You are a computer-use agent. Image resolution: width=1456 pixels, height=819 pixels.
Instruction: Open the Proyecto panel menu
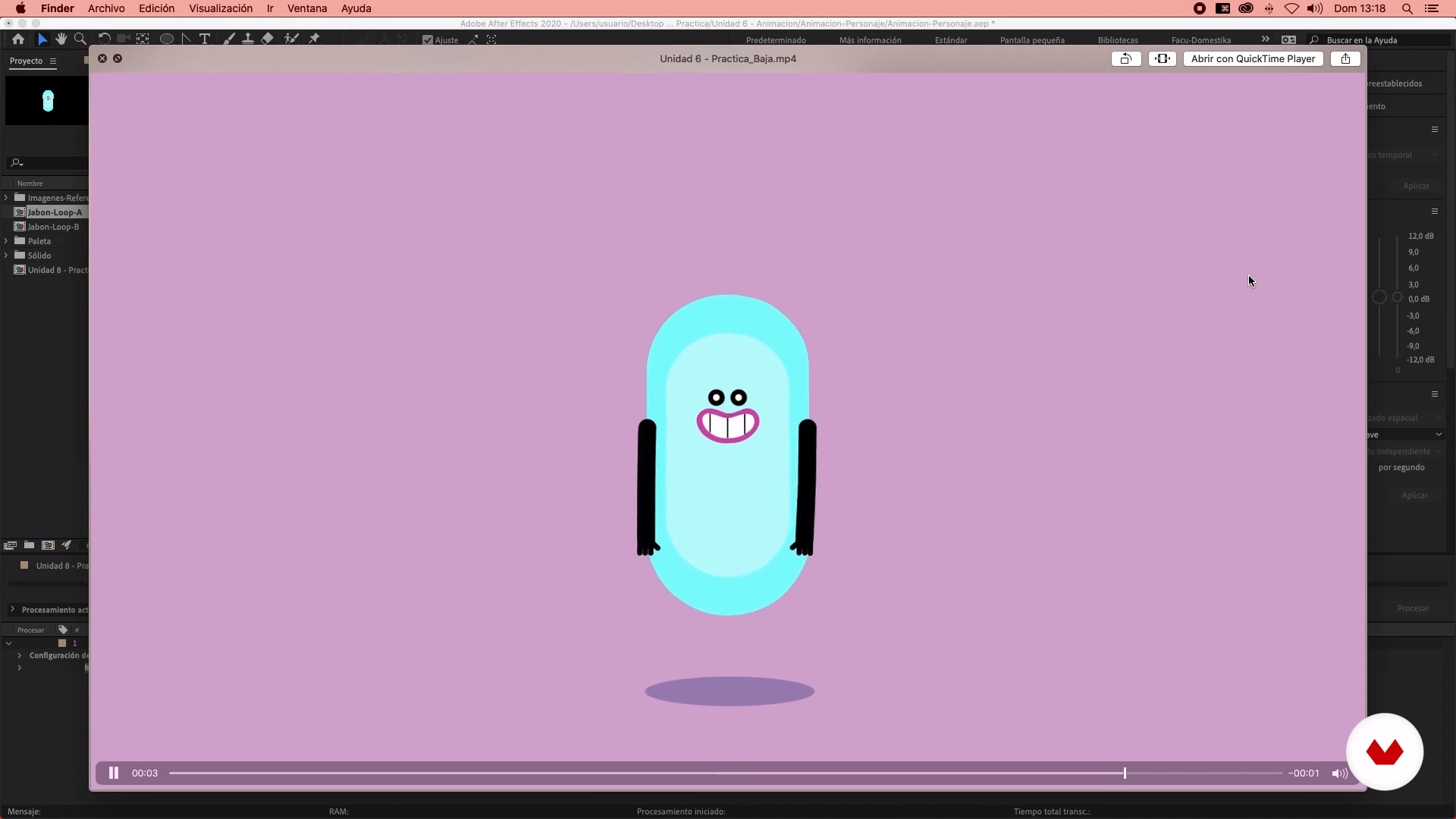[x=53, y=61]
